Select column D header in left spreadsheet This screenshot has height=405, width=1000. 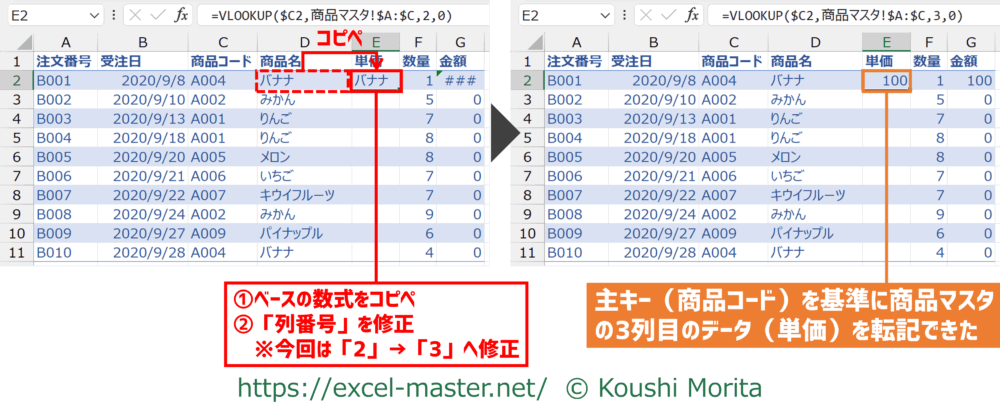click(305, 42)
